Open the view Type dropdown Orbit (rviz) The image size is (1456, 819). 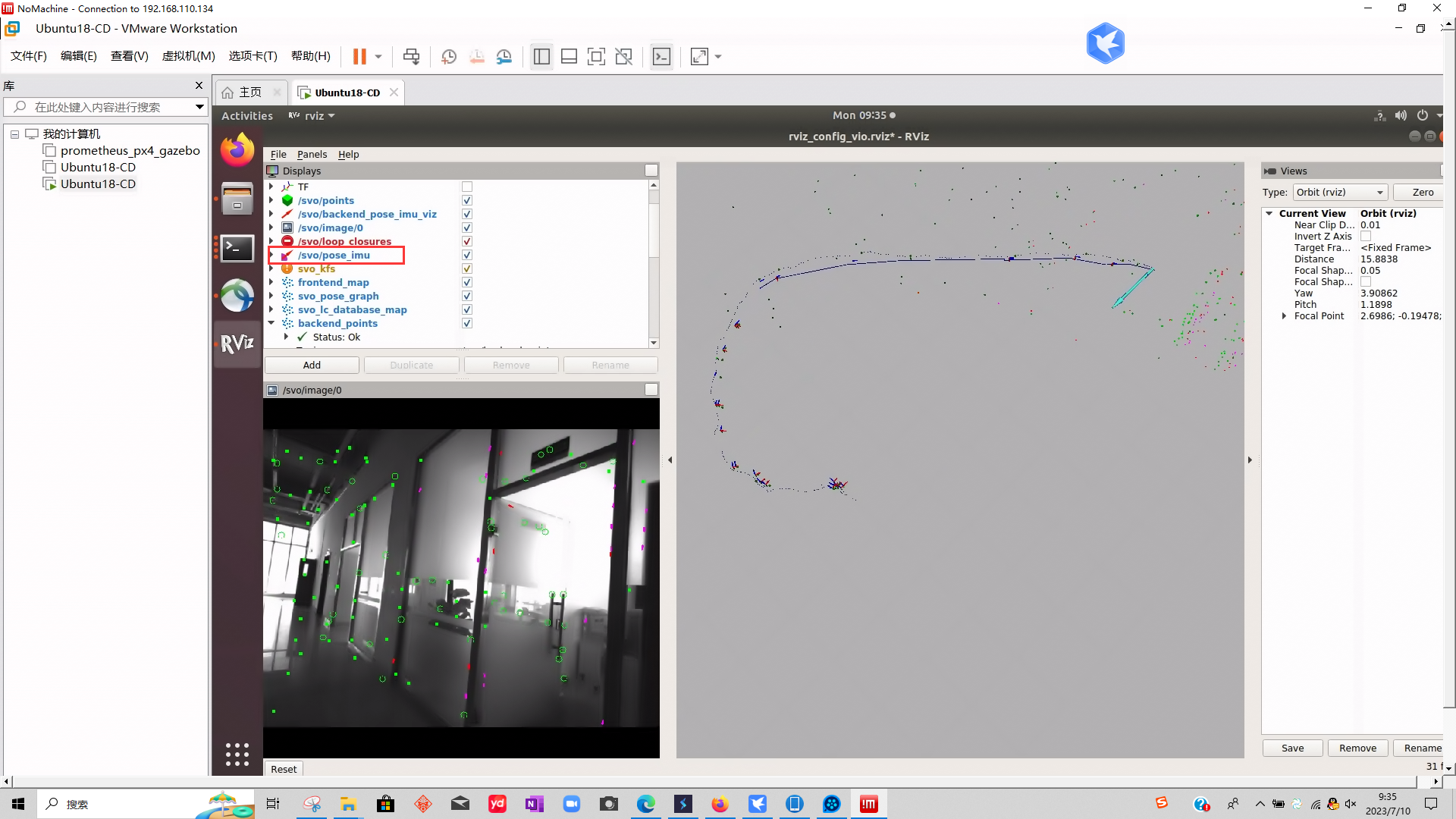[1340, 192]
